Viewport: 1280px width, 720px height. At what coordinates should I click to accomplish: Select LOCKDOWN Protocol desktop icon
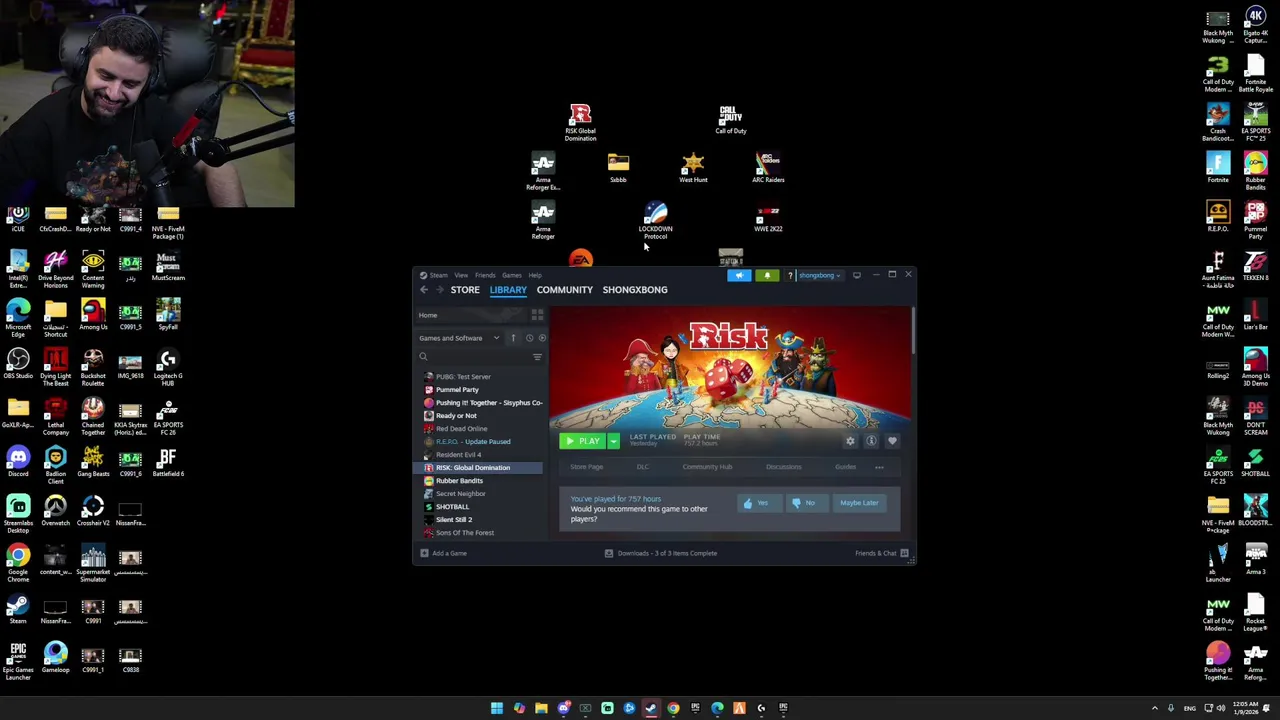[x=656, y=221]
